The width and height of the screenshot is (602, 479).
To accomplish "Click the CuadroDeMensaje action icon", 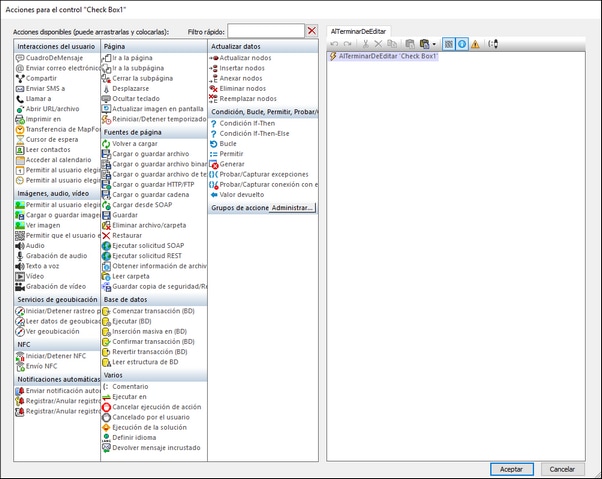I will 20,58.
